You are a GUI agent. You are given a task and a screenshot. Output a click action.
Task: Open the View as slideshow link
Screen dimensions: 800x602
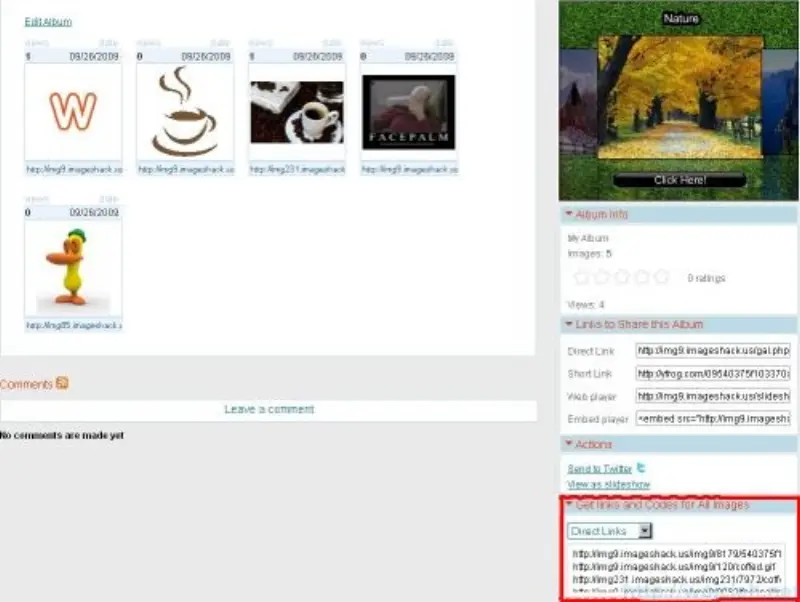608,484
